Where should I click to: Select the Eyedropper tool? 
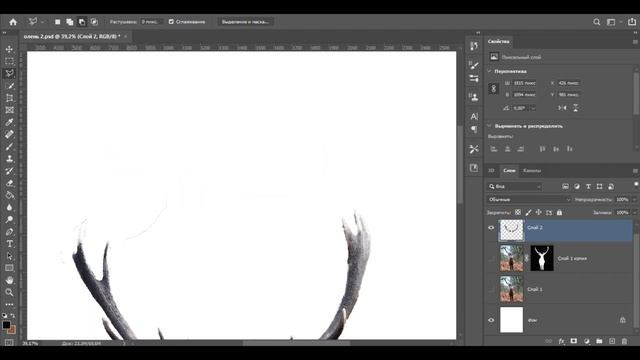(x=9, y=122)
